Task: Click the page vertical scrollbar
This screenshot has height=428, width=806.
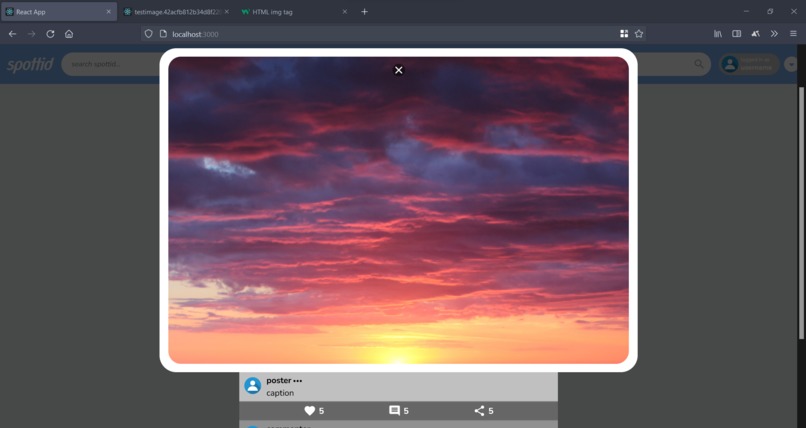Action: pyautogui.click(x=801, y=213)
